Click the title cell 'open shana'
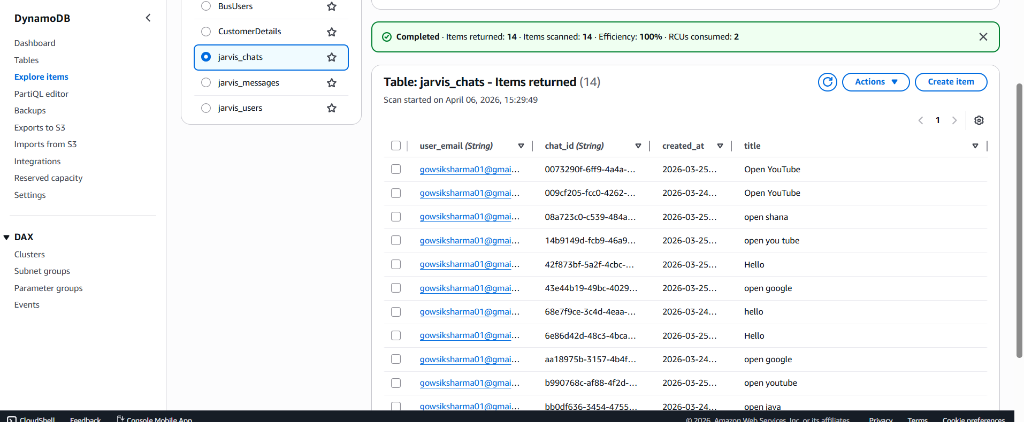This screenshot has width=1024, height=422. 765,217
